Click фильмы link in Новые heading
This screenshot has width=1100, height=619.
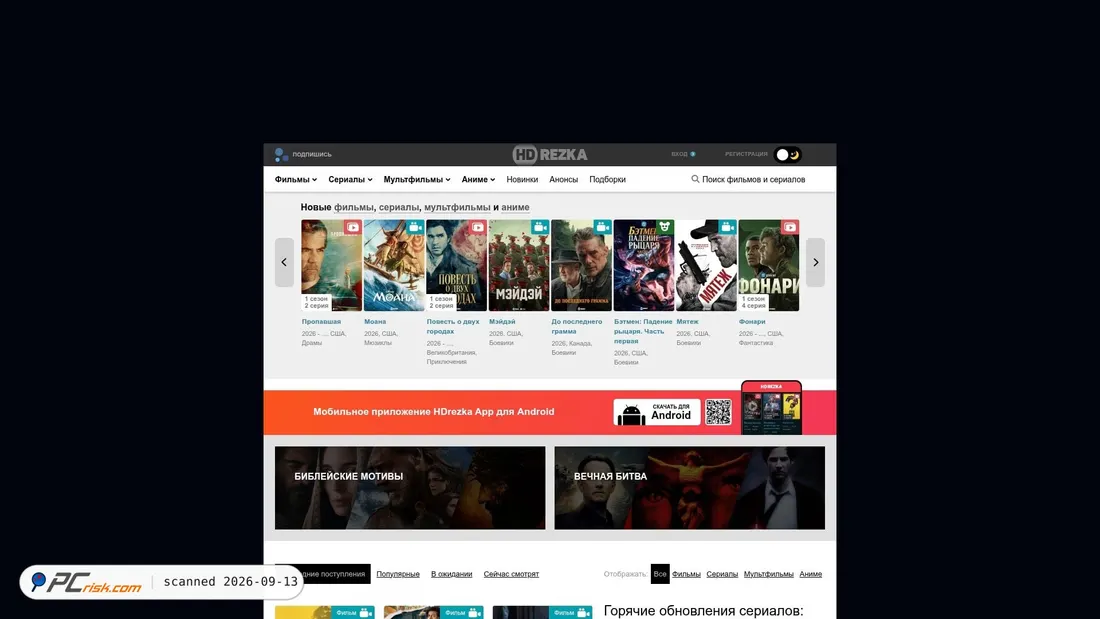click(x=354, y=207)
